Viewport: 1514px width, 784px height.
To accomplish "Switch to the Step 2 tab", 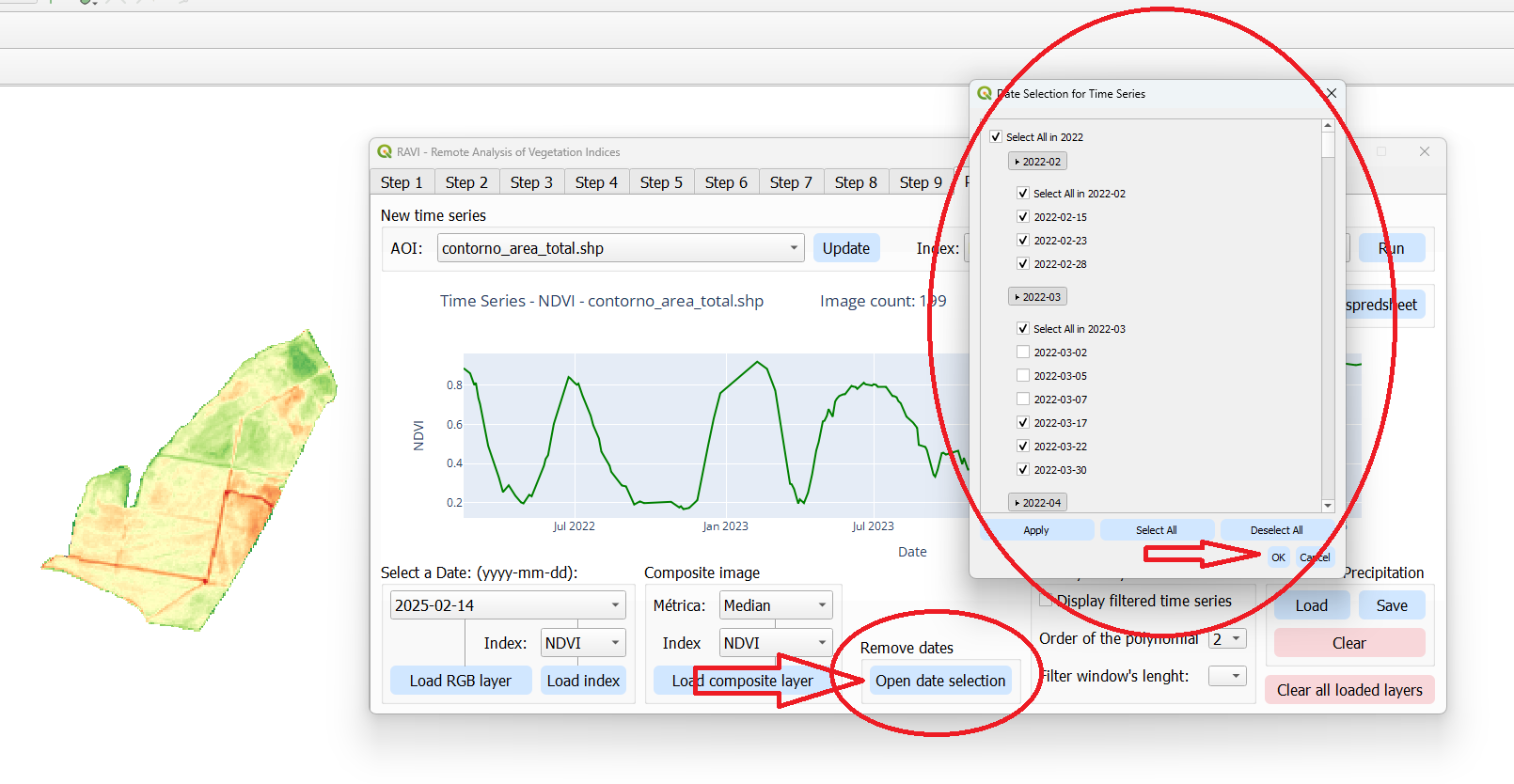I will (466, 182).
